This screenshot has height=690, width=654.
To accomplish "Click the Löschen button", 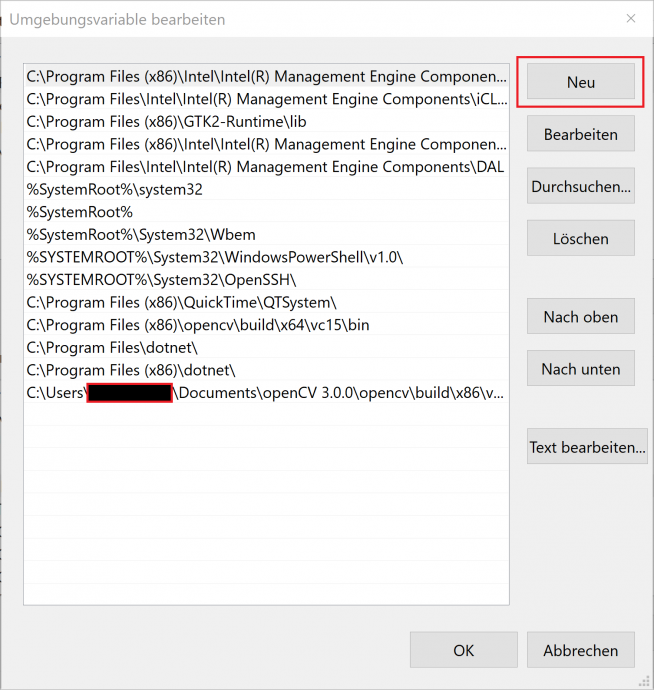I will coord(580,239).
